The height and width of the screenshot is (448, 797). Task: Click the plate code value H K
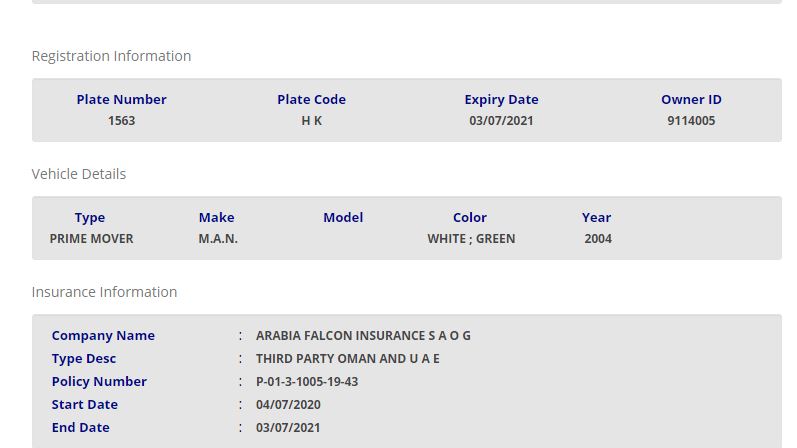coord(311,121)
